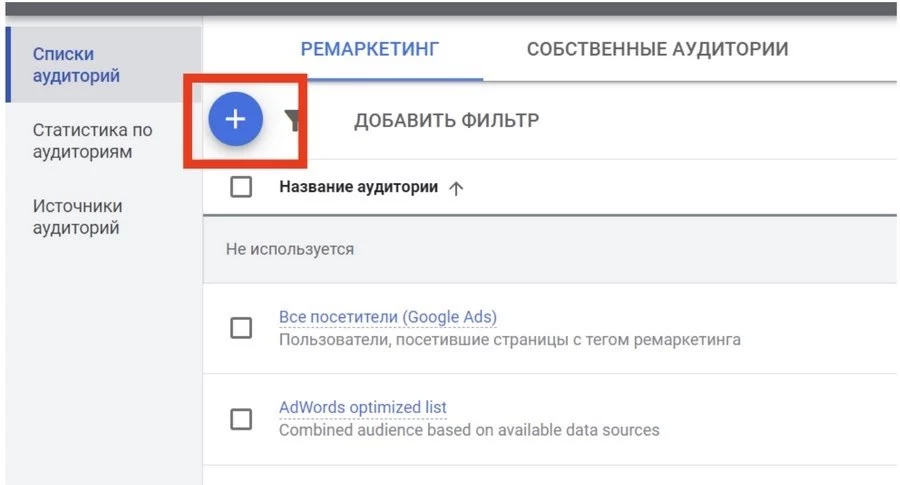Sort by the Название аудитории column header
900x485 pixels.
point(358,187)
